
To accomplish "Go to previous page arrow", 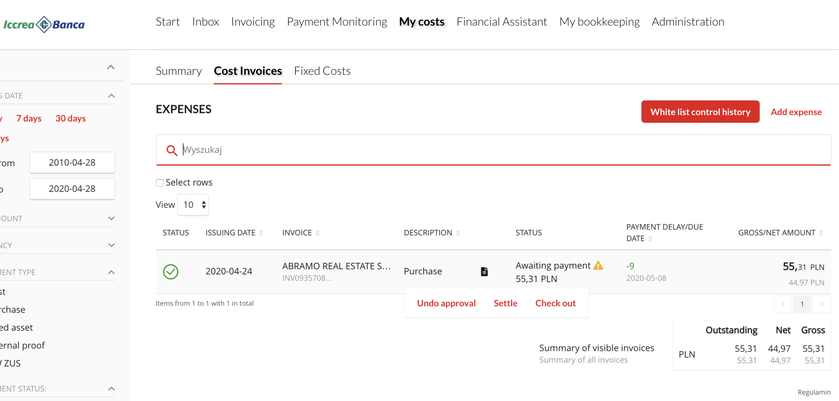I will point(782,304).
